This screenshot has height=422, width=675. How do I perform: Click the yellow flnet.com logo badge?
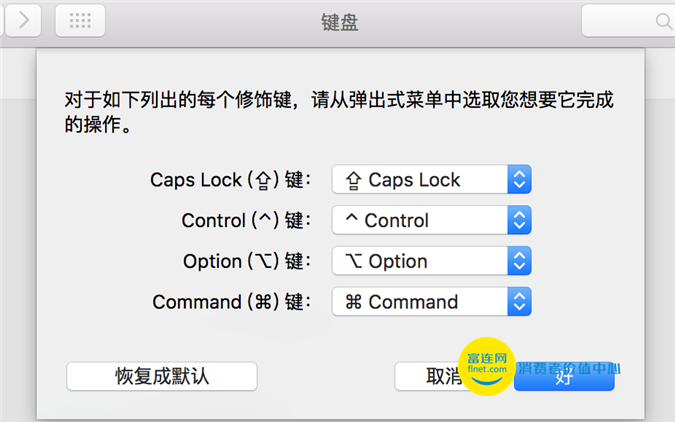tap(487, 366)
